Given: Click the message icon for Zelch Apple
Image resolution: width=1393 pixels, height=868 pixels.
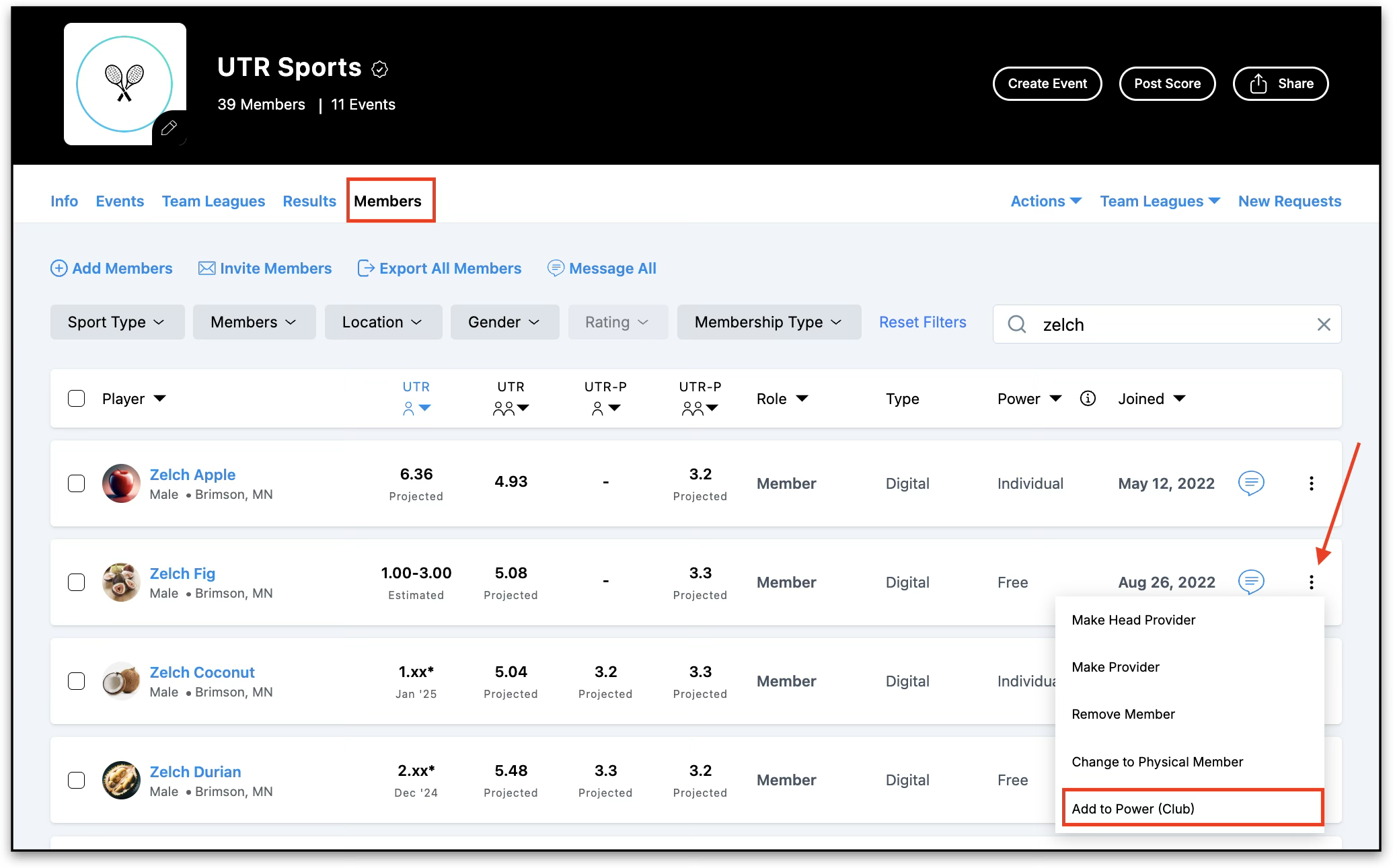Looking at the screenshot, I should (1251, 483).
